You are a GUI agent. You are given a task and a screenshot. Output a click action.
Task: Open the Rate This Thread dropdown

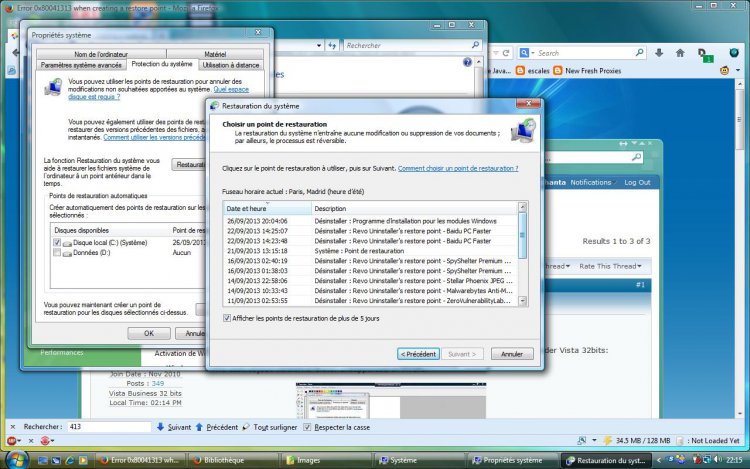610,266
